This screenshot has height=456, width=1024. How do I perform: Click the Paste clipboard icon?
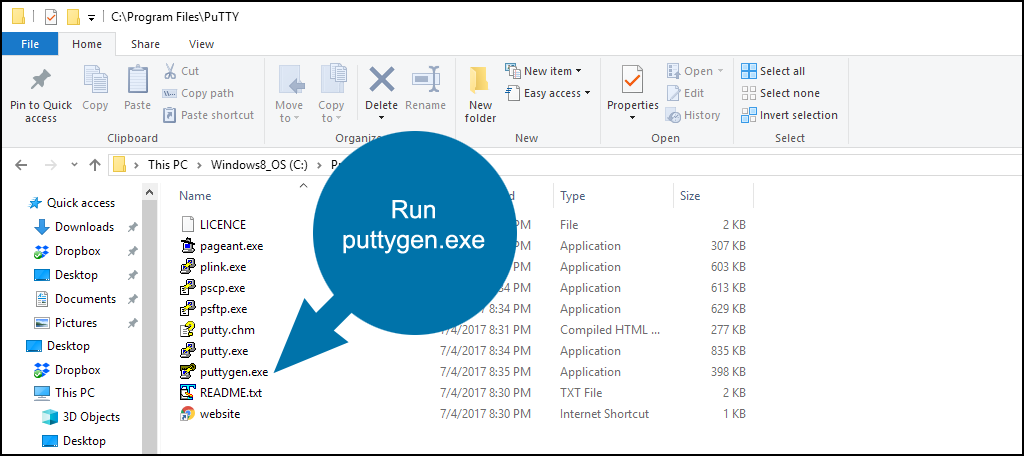click(x=137, y=81)
